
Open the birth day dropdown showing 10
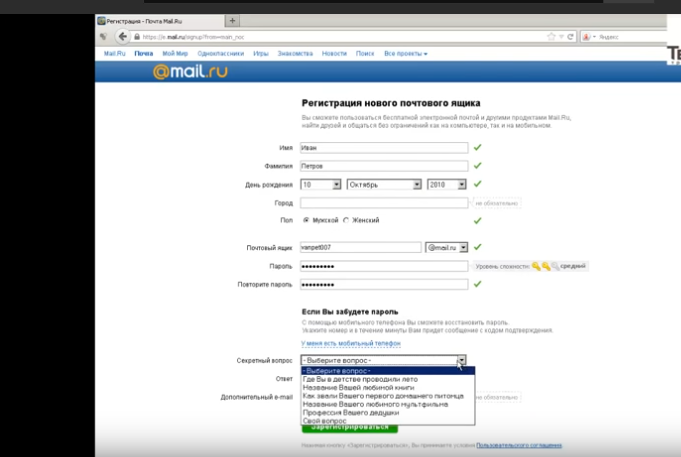coord(321,185)
